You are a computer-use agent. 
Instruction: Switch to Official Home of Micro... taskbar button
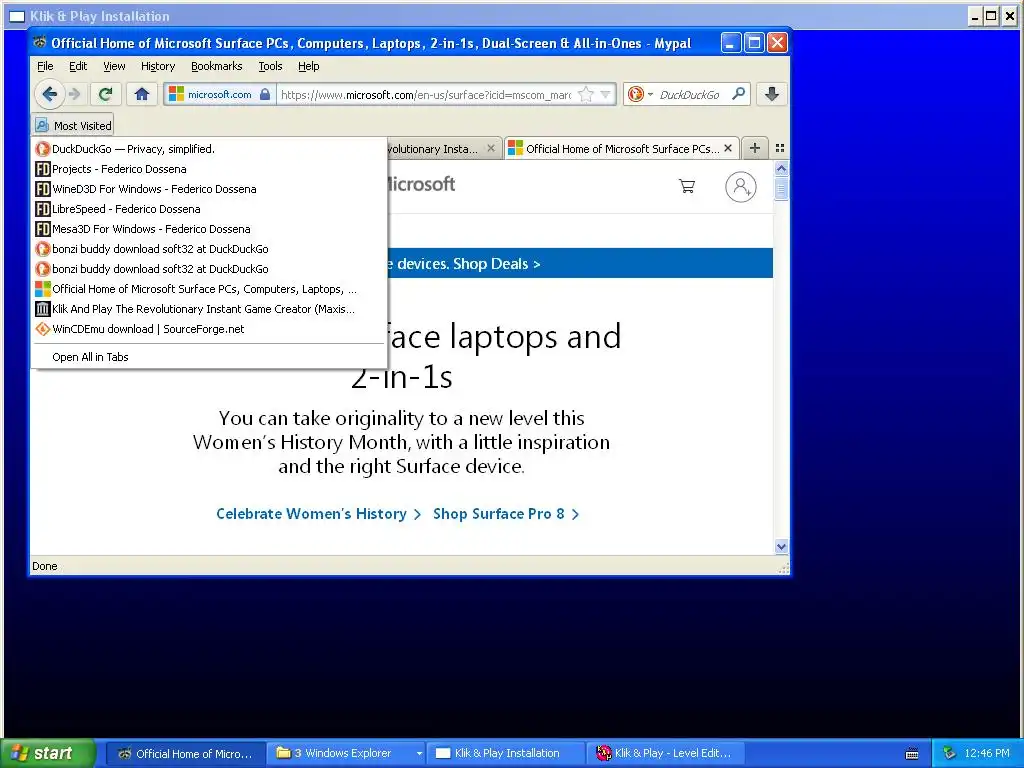185,754
